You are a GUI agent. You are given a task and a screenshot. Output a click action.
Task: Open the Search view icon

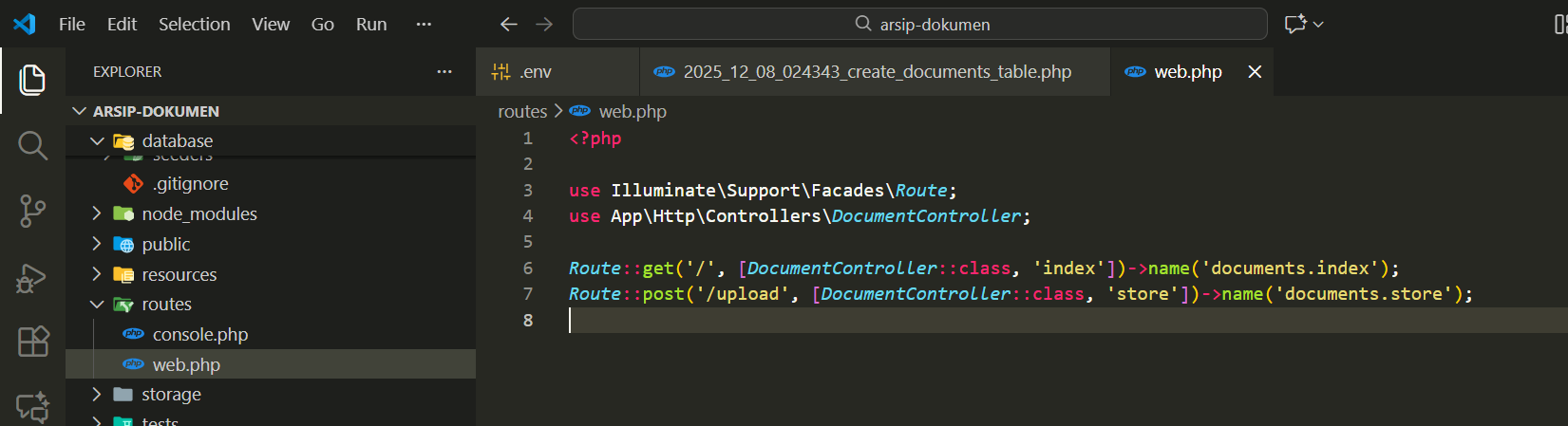tap(32, 146)
